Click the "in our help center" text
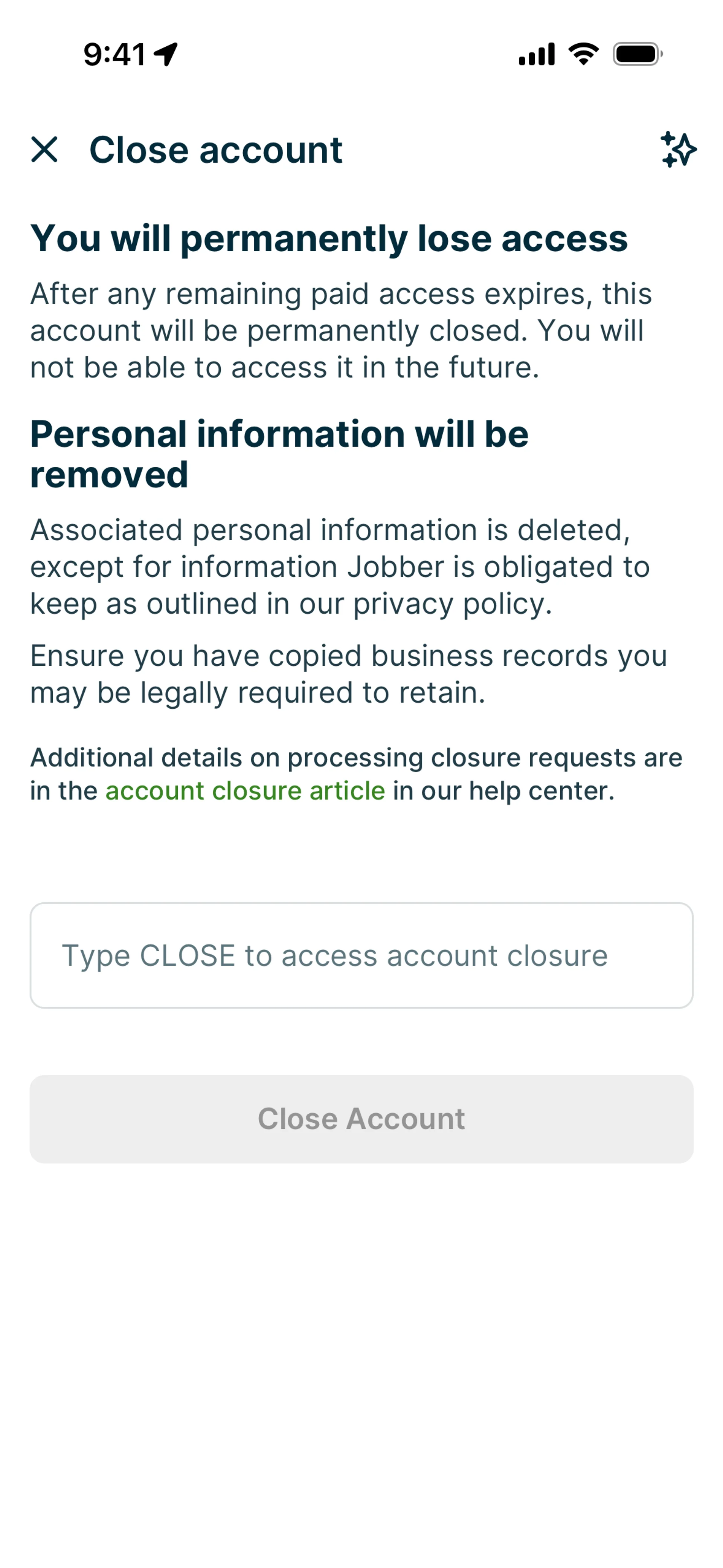Viewport: 723px width, 1568px height. coord(503,791)
